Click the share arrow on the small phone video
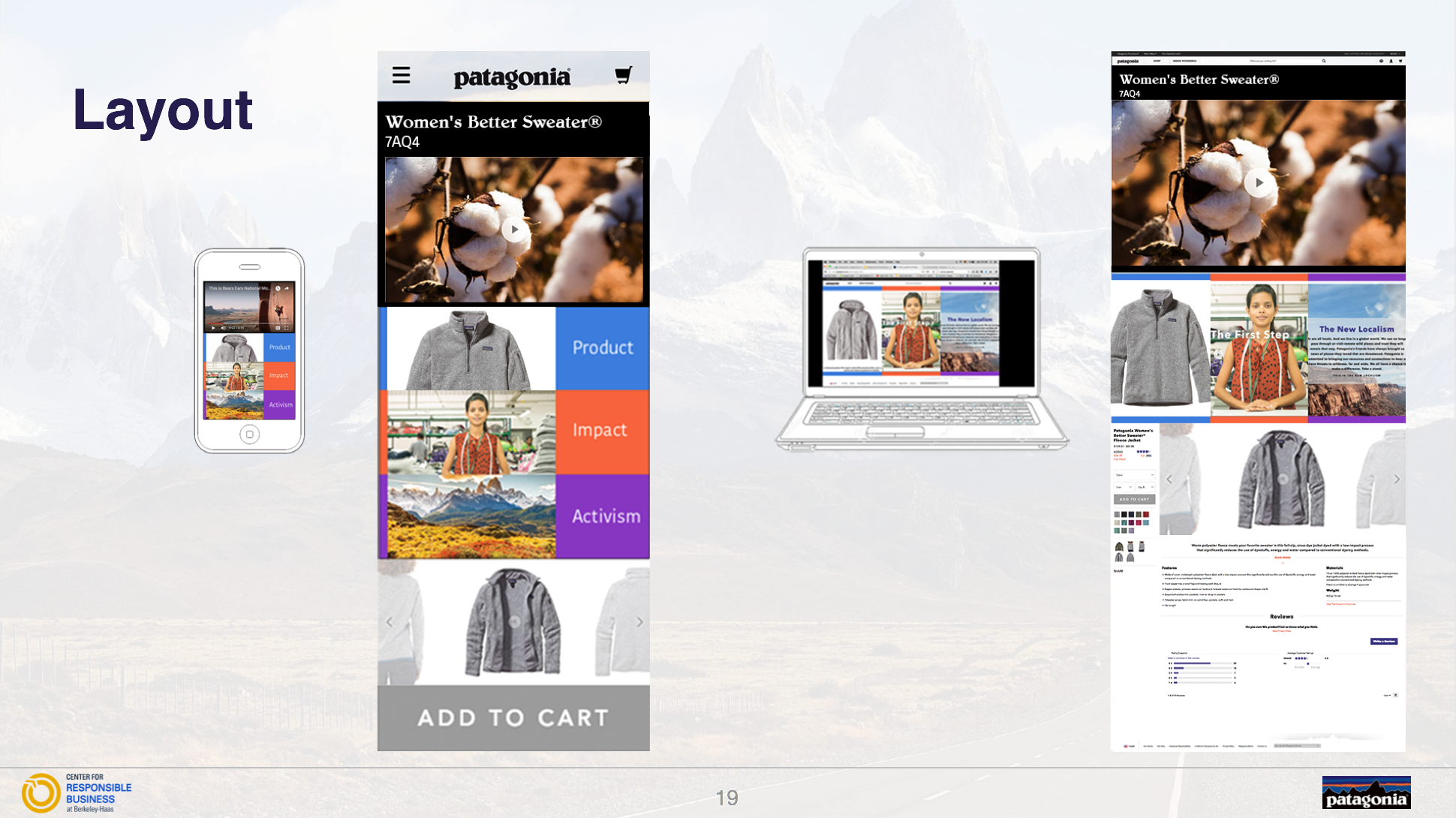 coord(287,288)
